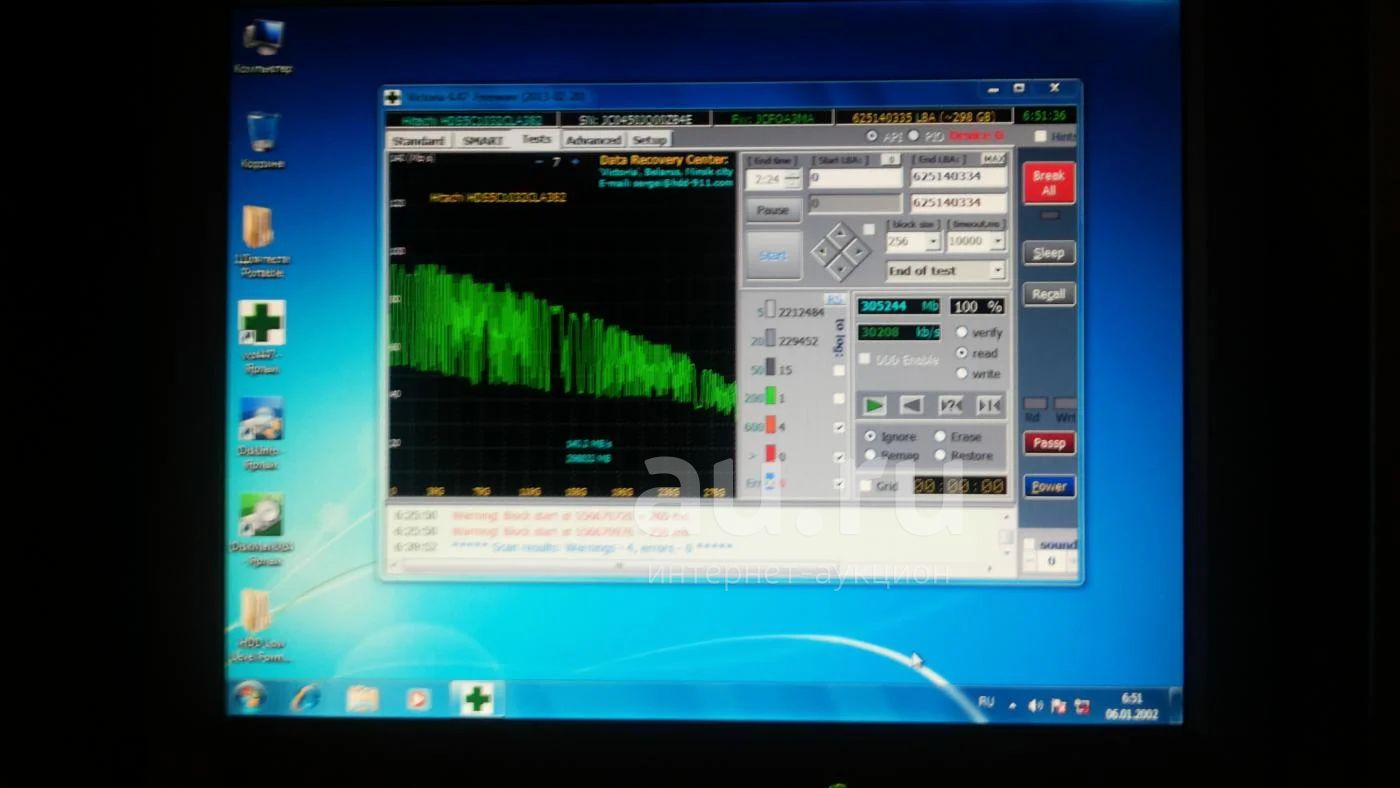This screenshot has height=788, width=1400.
Task: Click the orange 600 ms block swatch
Action: [771, 426]
